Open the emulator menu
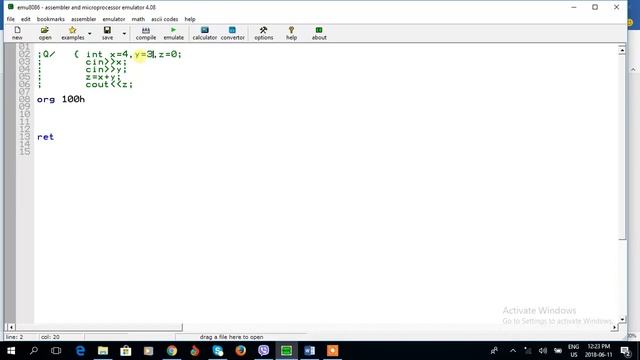 click(113, 19)
